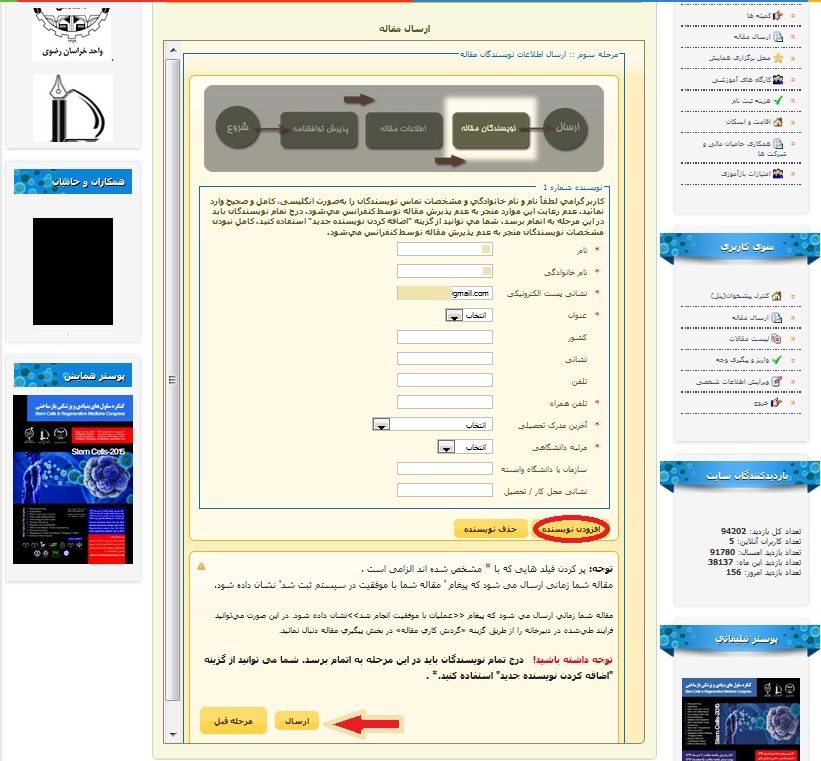Open the عنوان dropdown
This screenshot has height=761, width=821.
(x=469, y=315)
